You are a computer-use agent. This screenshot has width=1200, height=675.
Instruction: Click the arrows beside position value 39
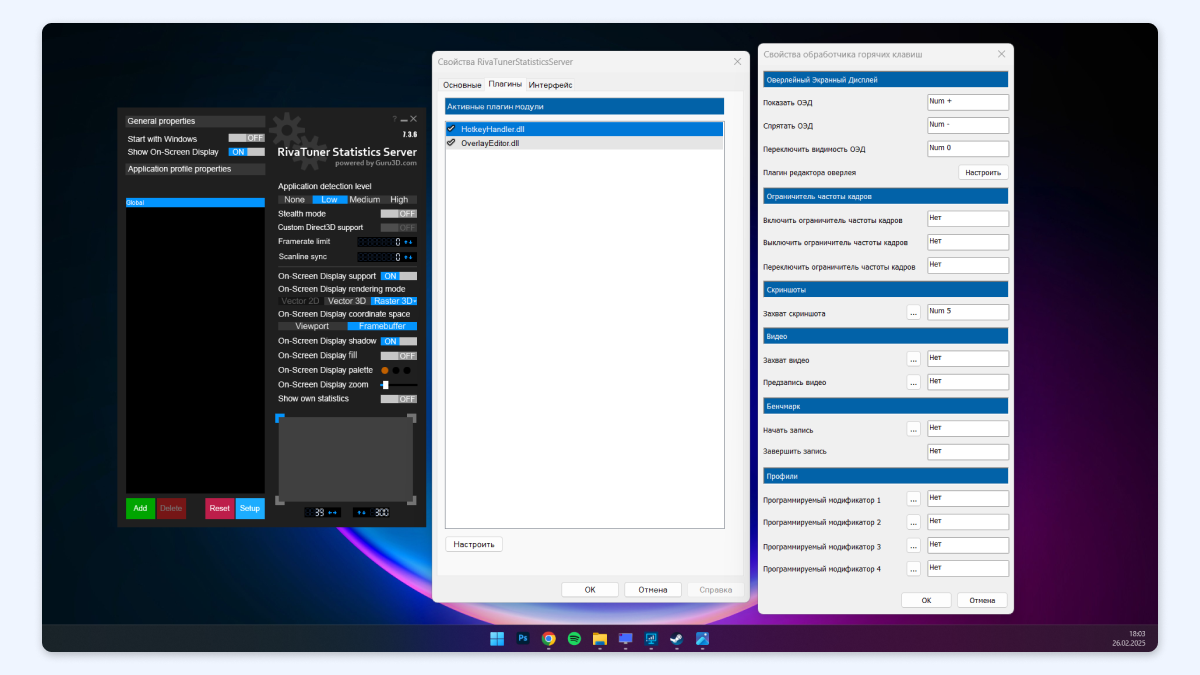click(x=334, y=512)
